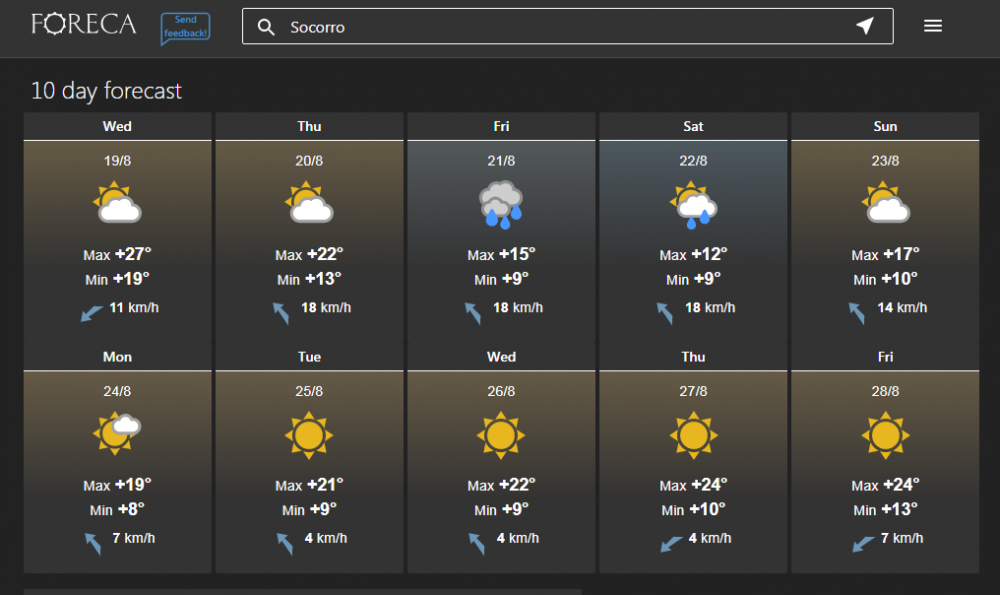Click the partly cloudy icon for Wed 19/8
This screenshot has height=595, width=1000.
(x=117, y=203)
